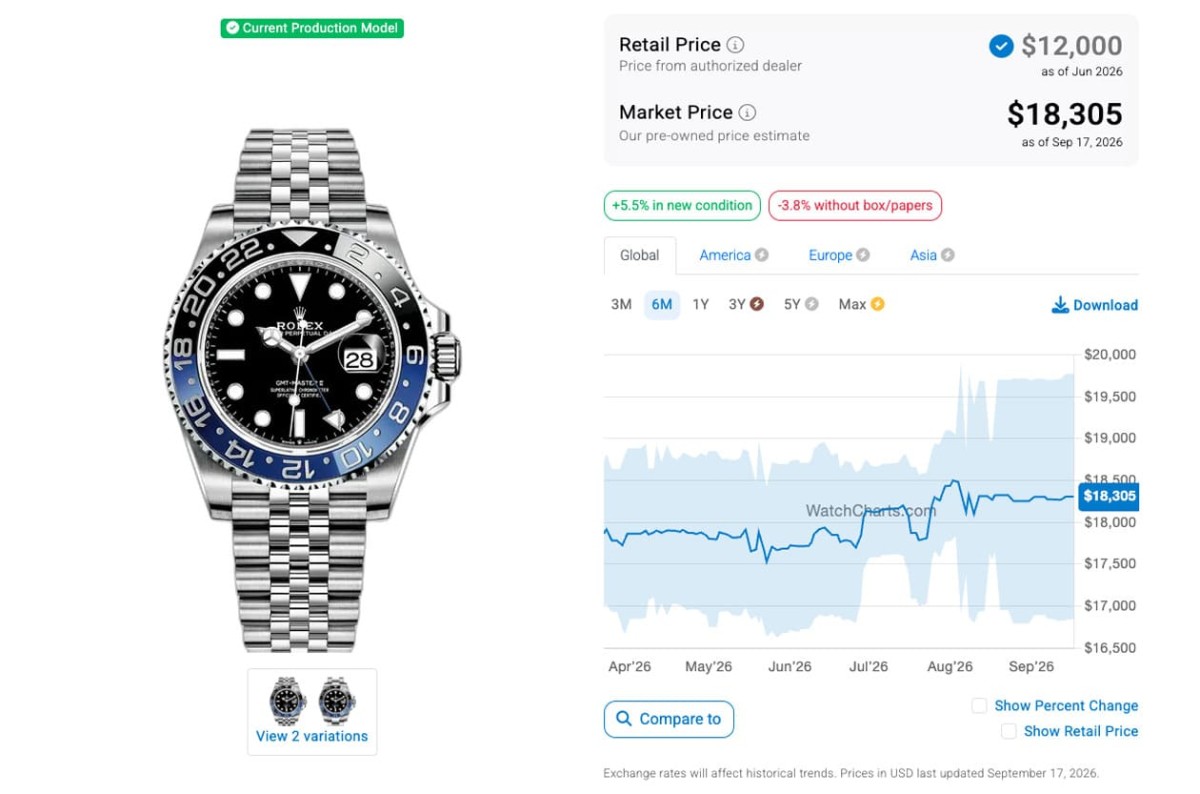
Task: Click the +5.5% in new condition badge
Action: point(682,206)
